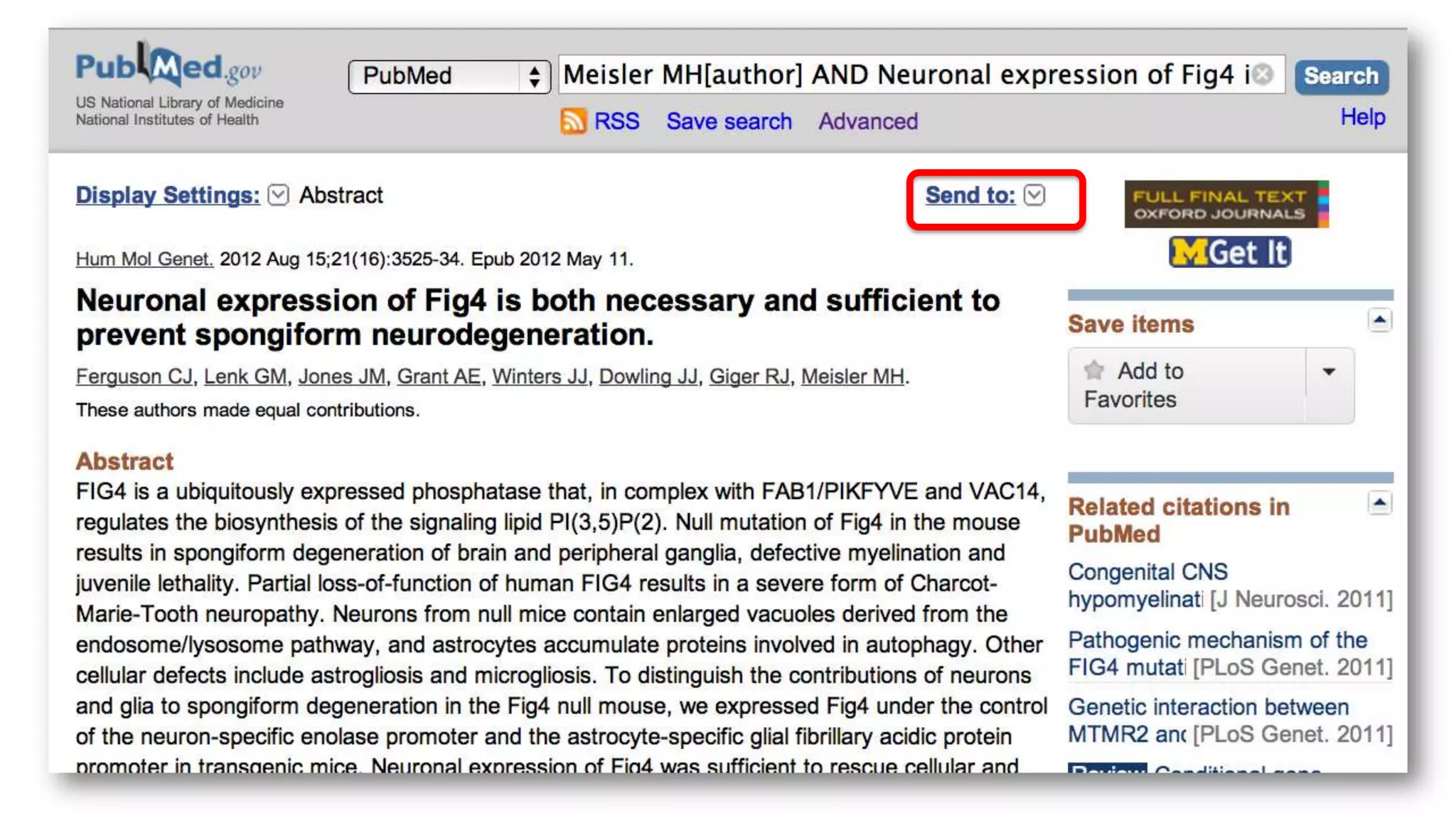This screenshot has width=1456, height=818.
Task: Click into the search query text field
Action: (x=903, y=75)
